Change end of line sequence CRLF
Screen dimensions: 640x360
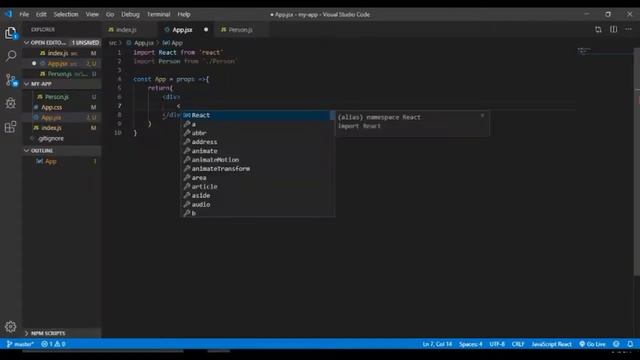(518, 344)
